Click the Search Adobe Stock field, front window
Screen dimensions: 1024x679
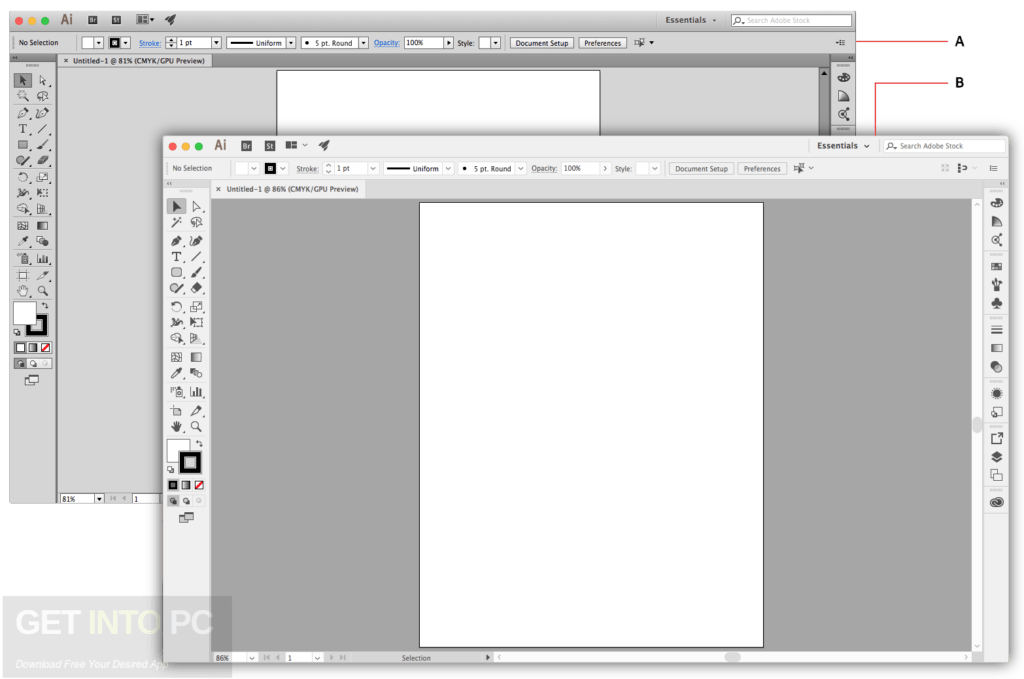pyautogui.click(x=944, y=146)
